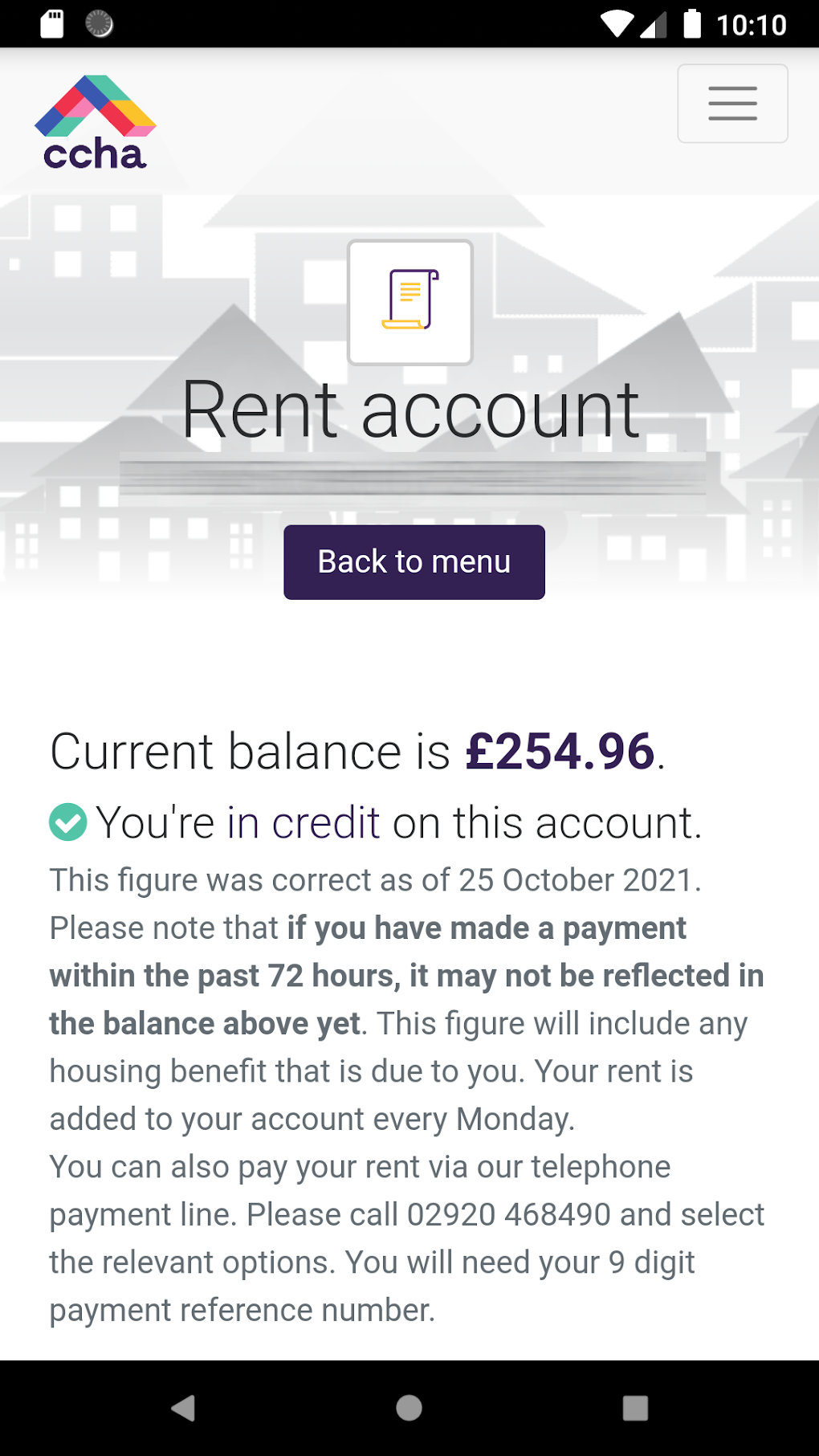Tap the 10:10 clock in status bar
Viewport: 819px width, 1456px height.
[752, 25]
